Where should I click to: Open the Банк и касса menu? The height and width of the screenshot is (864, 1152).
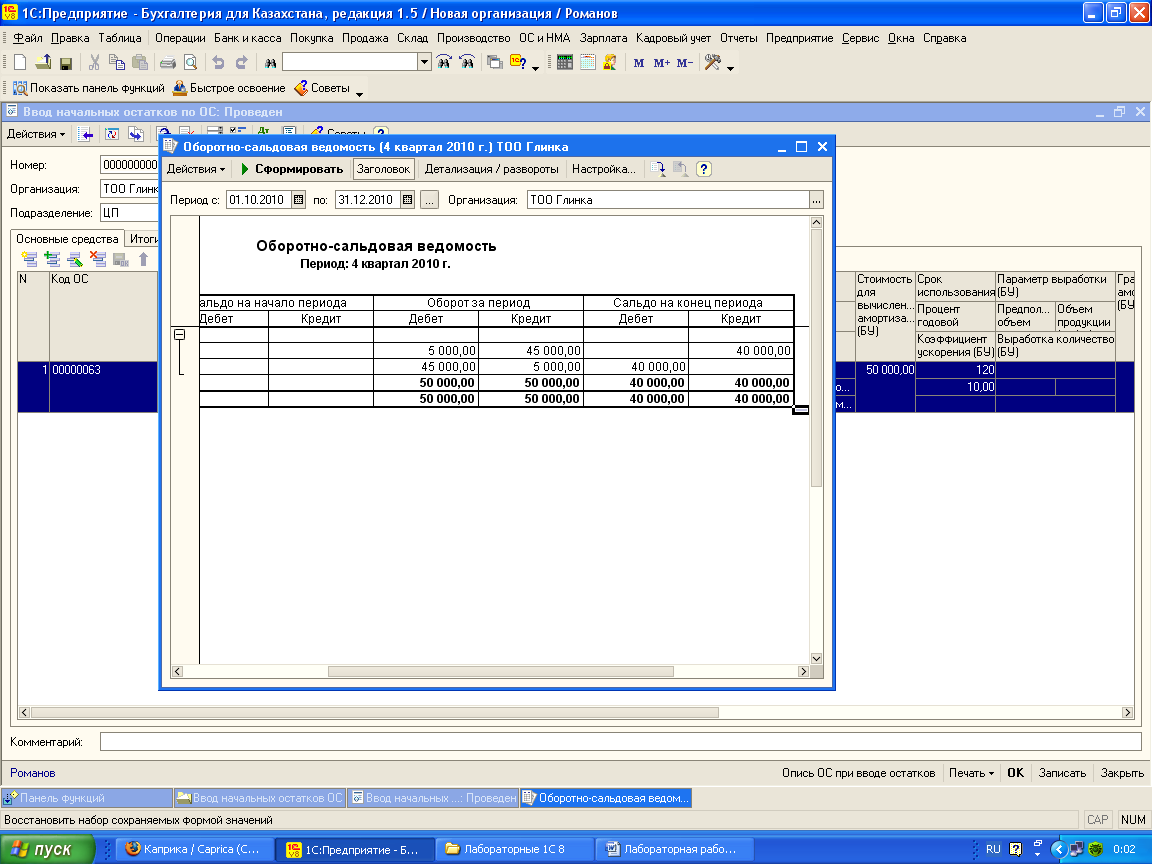(248, 38)
